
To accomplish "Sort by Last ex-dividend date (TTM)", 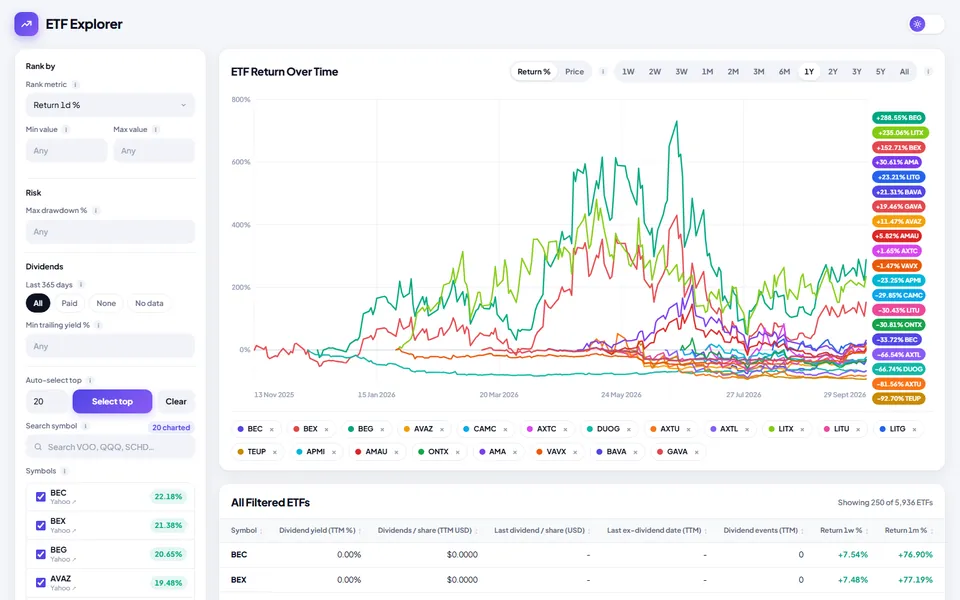I will pos(656,531).
